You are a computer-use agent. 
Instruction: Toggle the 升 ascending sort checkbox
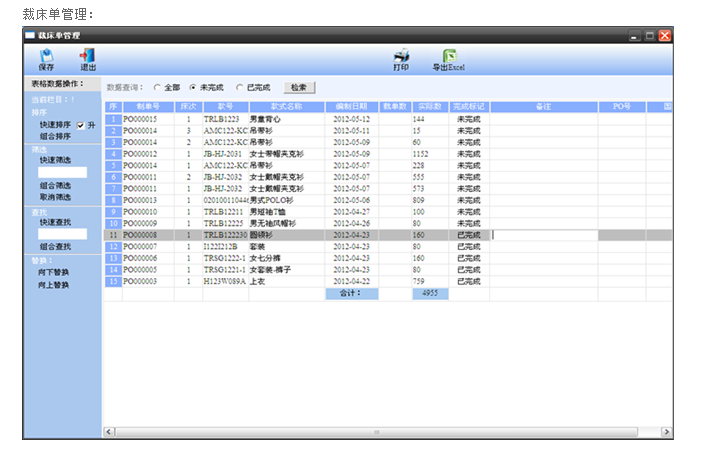81,125
